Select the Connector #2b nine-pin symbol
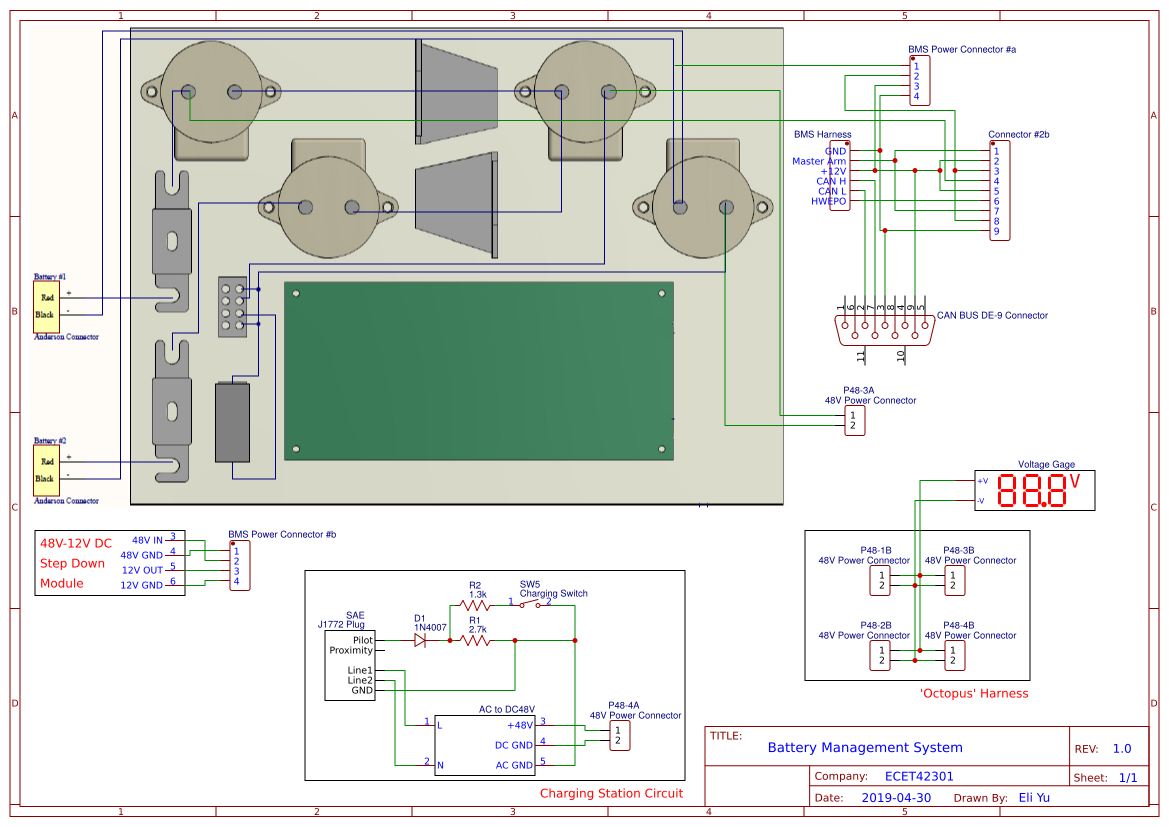 (x=1000, y=191)
